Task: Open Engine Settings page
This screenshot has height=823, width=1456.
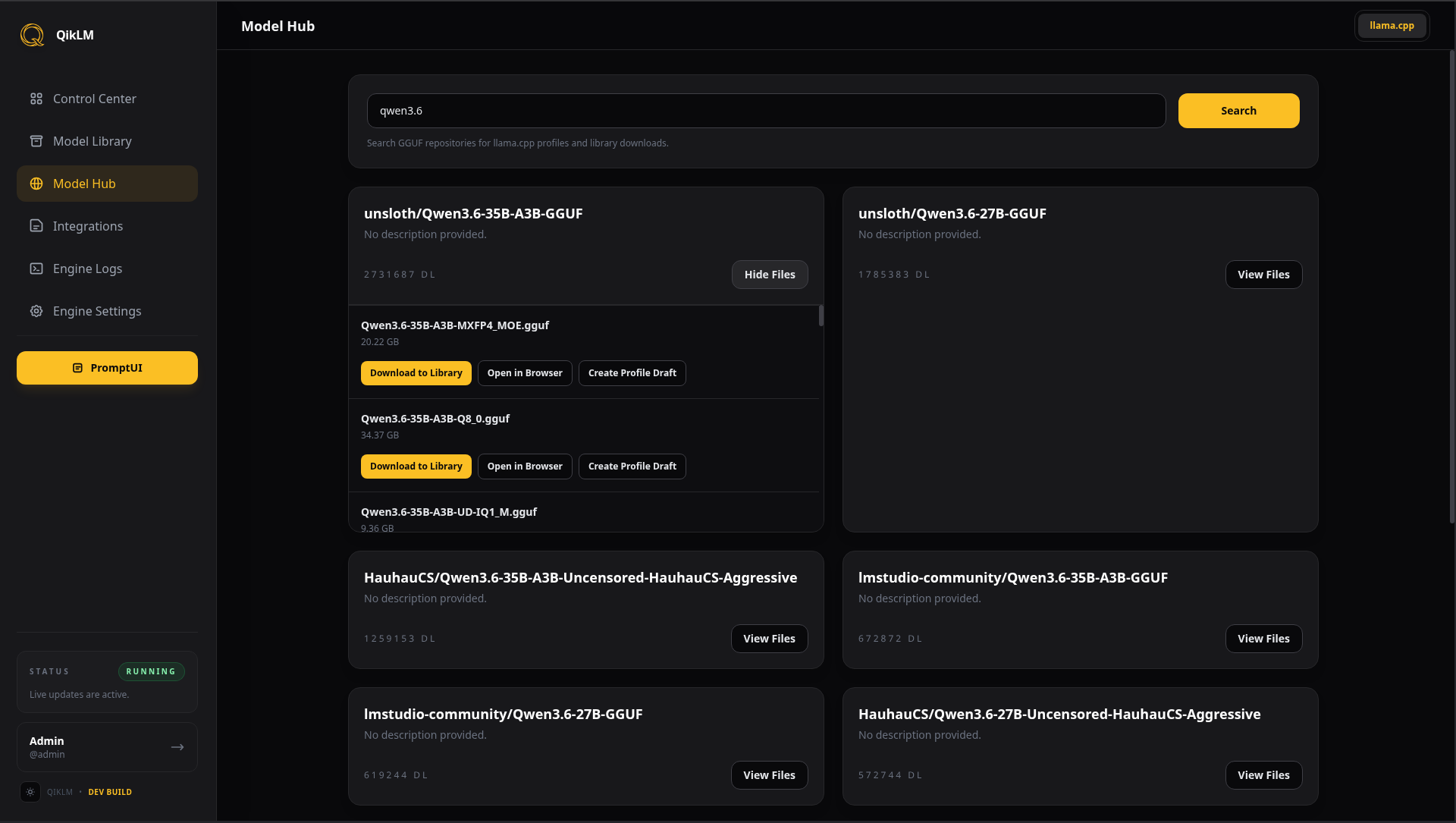Action: [107, 311]
